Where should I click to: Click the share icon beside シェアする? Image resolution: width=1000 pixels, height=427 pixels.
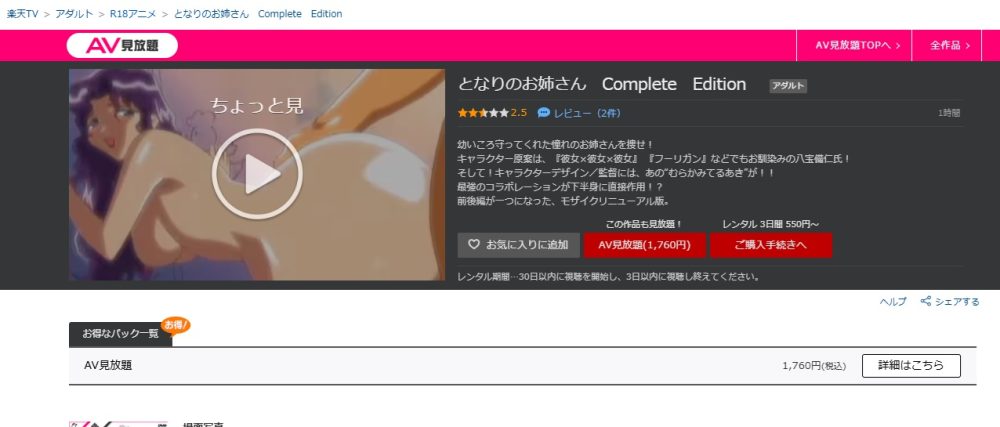tap(925, 301)
